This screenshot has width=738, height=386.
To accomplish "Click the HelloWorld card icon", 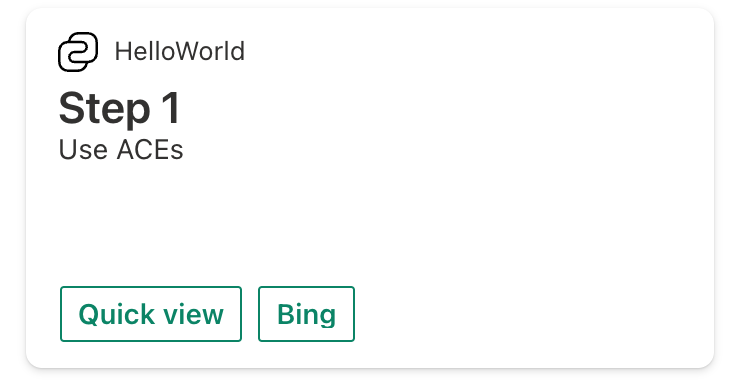I will coord(78,52).
